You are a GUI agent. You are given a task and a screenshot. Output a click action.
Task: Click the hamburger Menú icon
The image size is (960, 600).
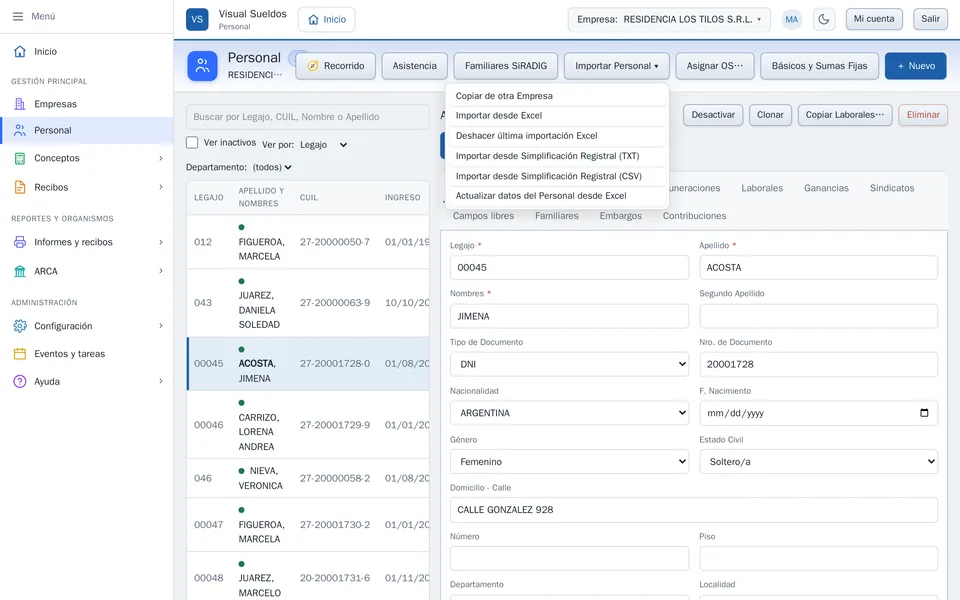(x=18, y=17)
